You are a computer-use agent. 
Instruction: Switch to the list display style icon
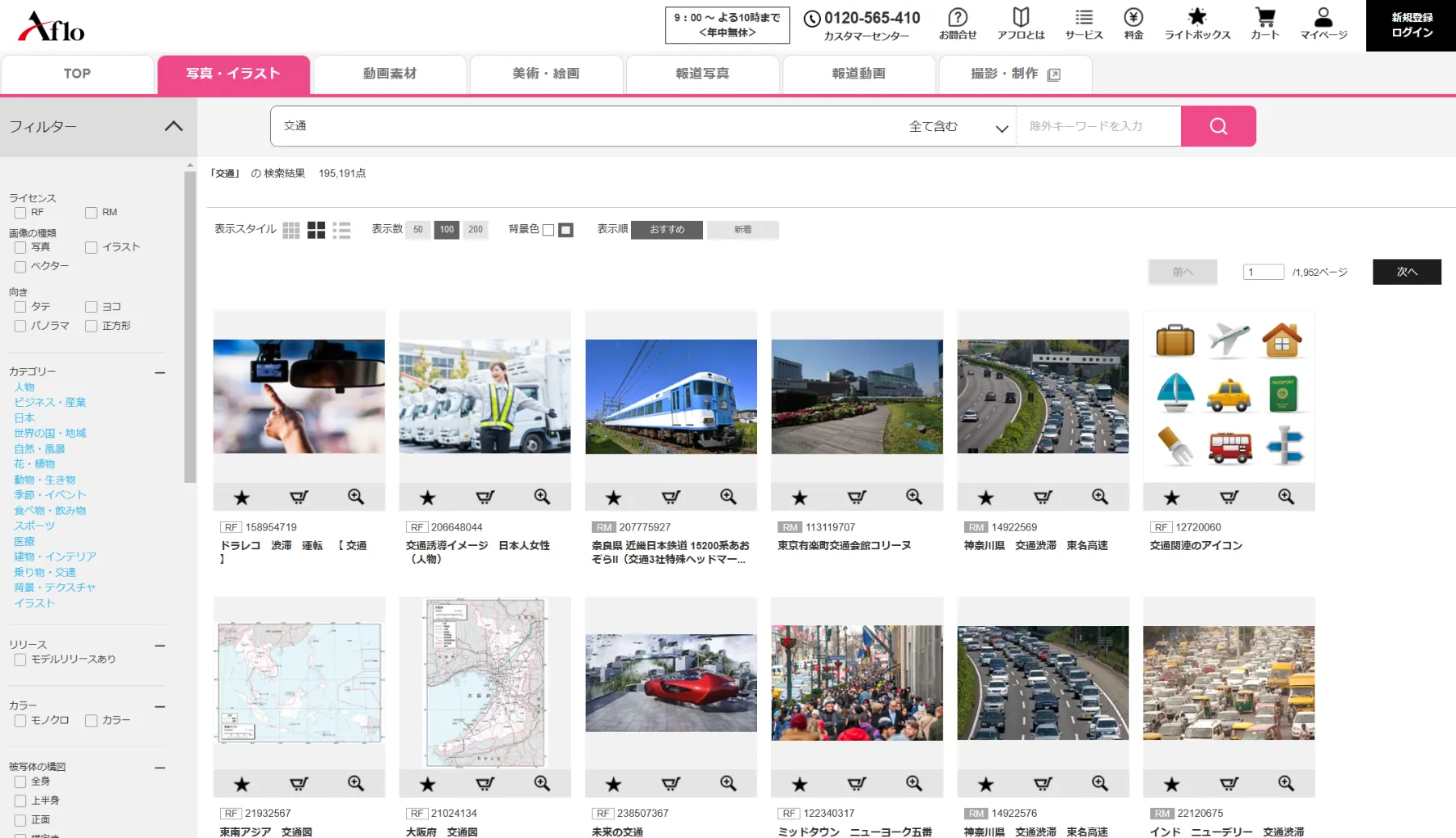(342, 231)
